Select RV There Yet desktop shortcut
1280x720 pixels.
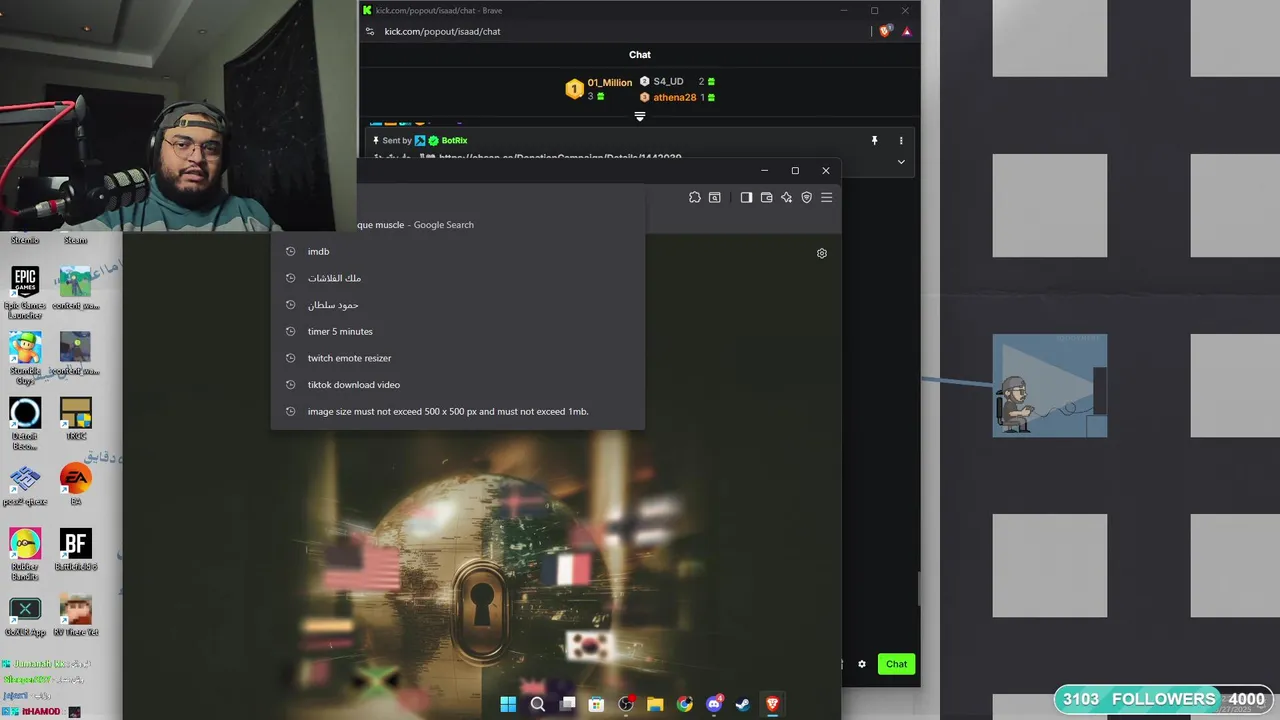(76, 616)
